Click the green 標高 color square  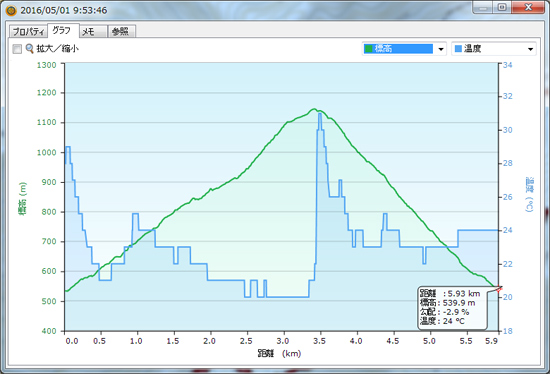(368, 48)
